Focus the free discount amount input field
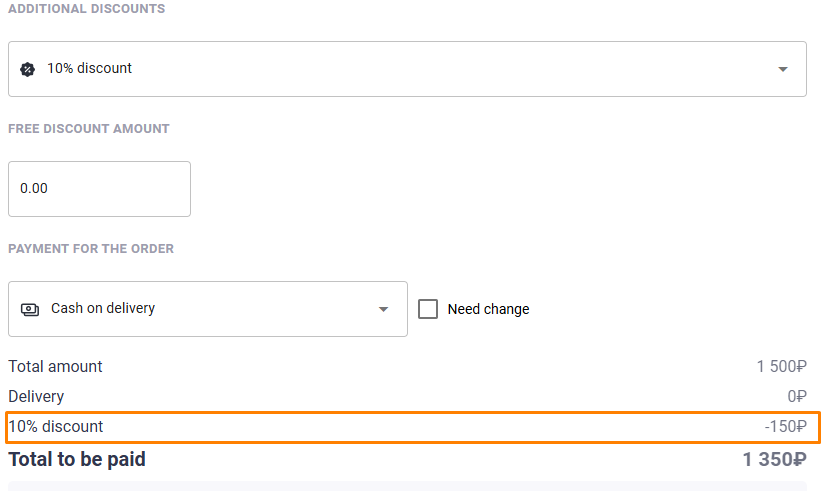Screen dimensions: 824x491 tap(99, 189)
